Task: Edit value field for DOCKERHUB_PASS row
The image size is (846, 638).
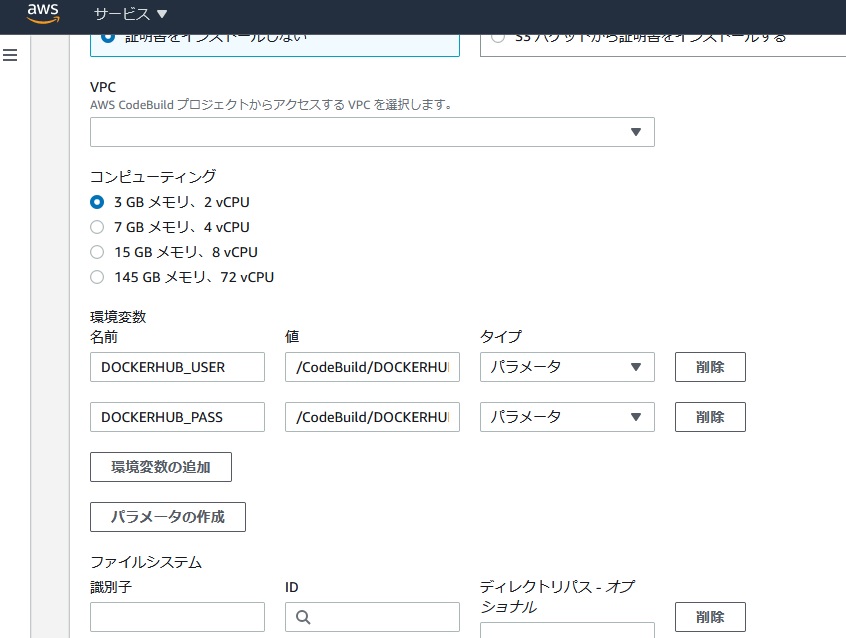Action: (x=372, y=417)
